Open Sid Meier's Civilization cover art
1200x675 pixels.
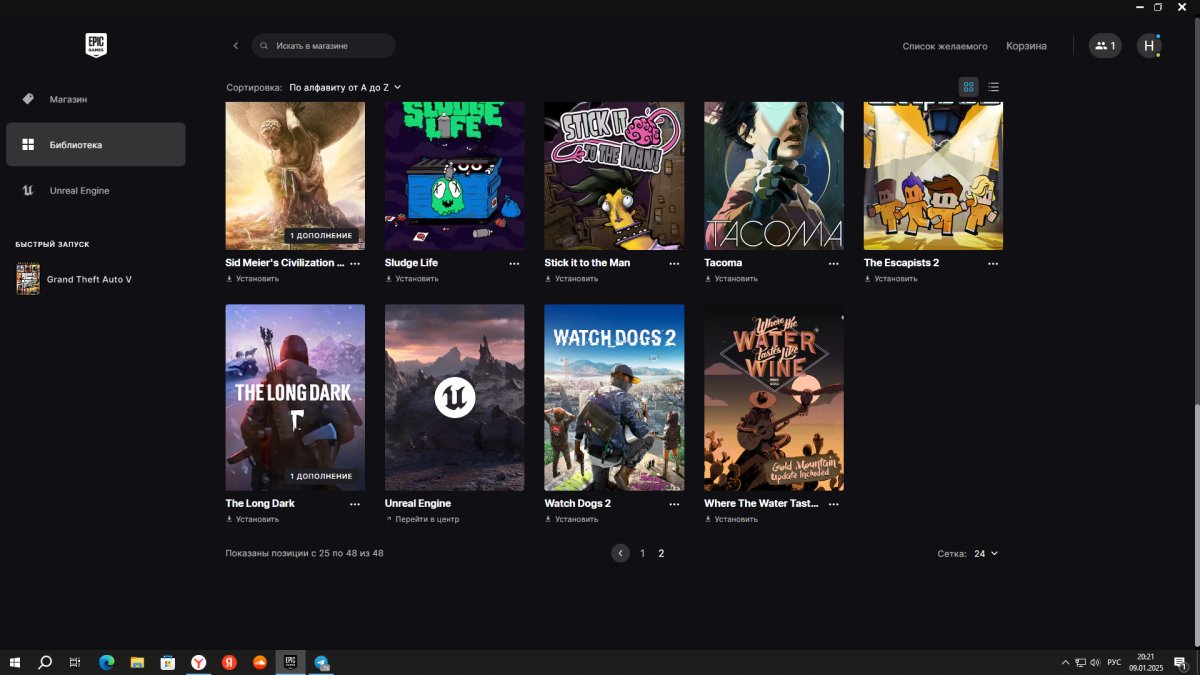click(295, 176)
